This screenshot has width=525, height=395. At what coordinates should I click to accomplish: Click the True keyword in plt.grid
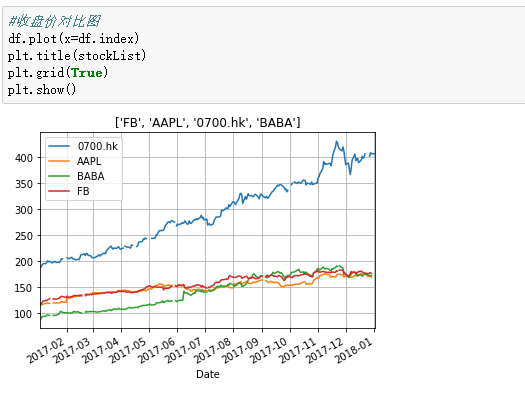87,73
